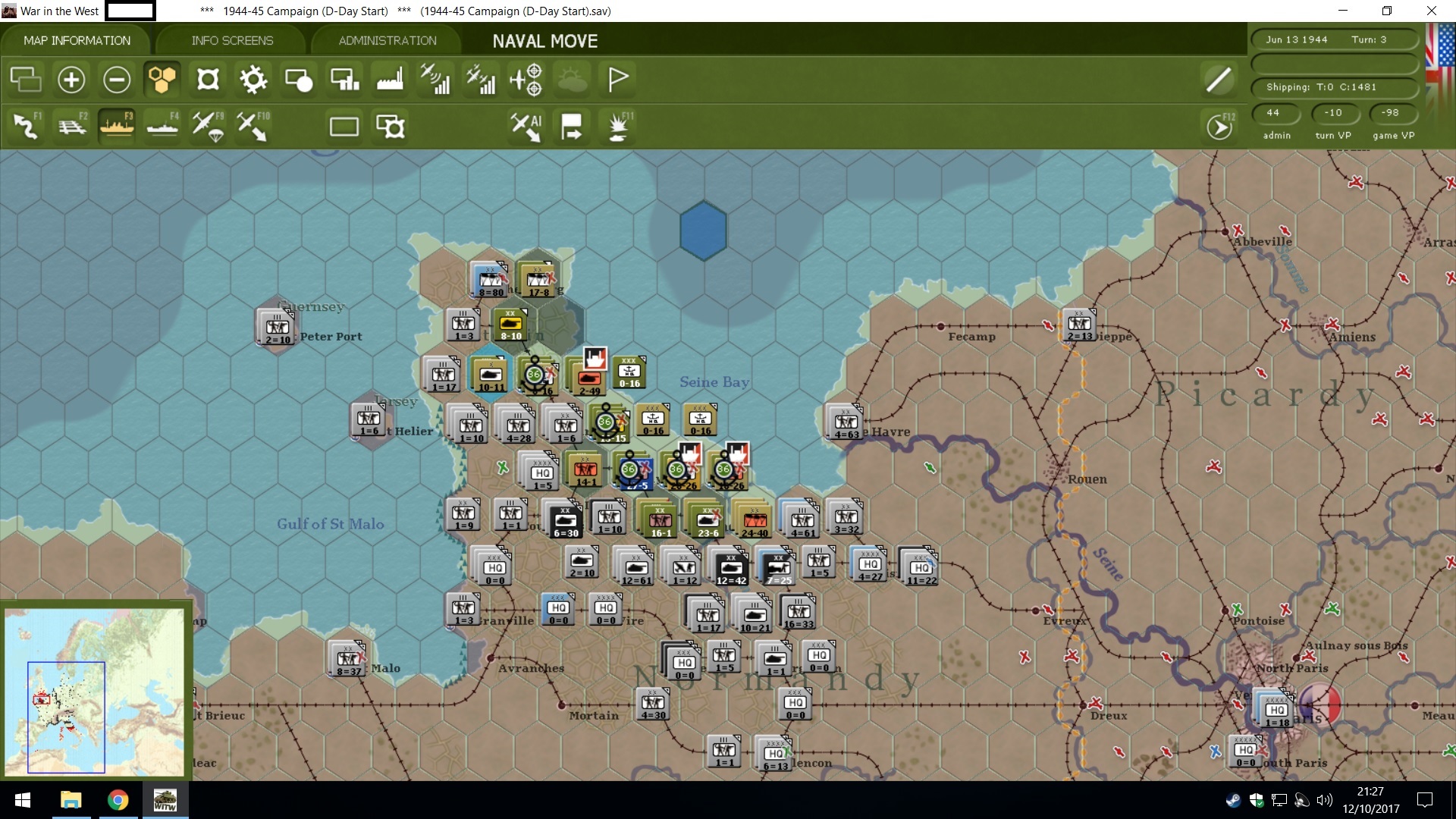The width and height of the screenshot is (1456, 819).
Task: Click the single plane recon level icon
Action: point(435,80)
